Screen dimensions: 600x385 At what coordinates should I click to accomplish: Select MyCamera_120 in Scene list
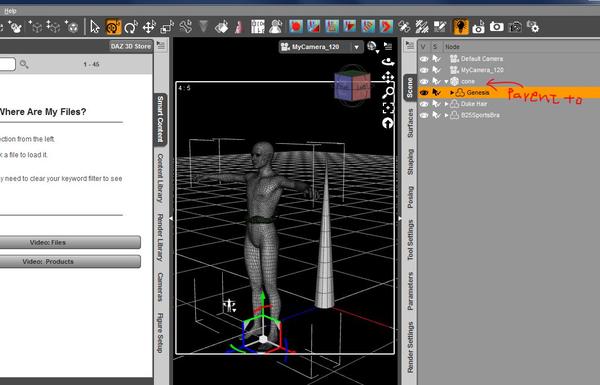point(482,70)
